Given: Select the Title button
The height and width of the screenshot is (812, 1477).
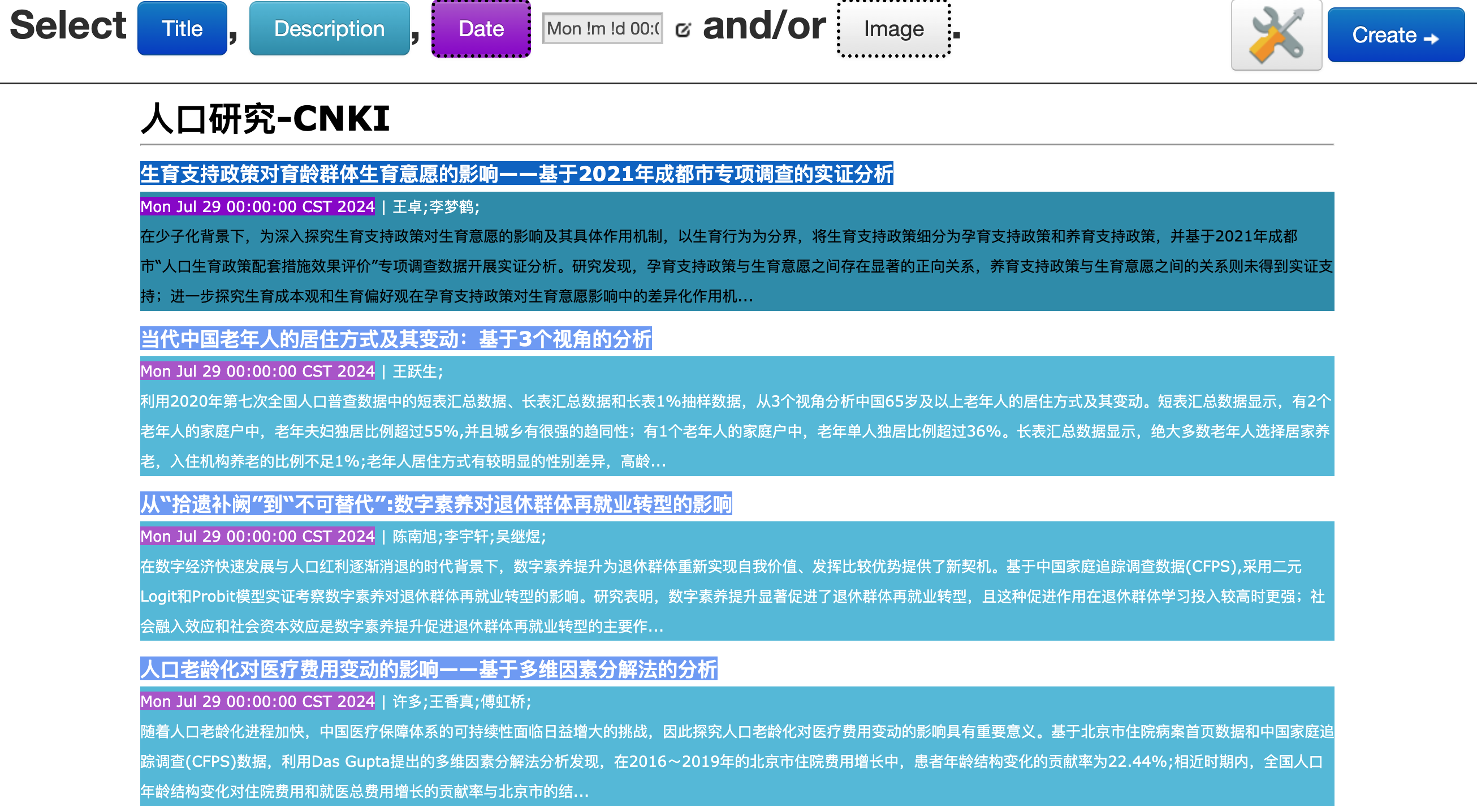Looking at the screenshot, I should [x=182, y=29].
